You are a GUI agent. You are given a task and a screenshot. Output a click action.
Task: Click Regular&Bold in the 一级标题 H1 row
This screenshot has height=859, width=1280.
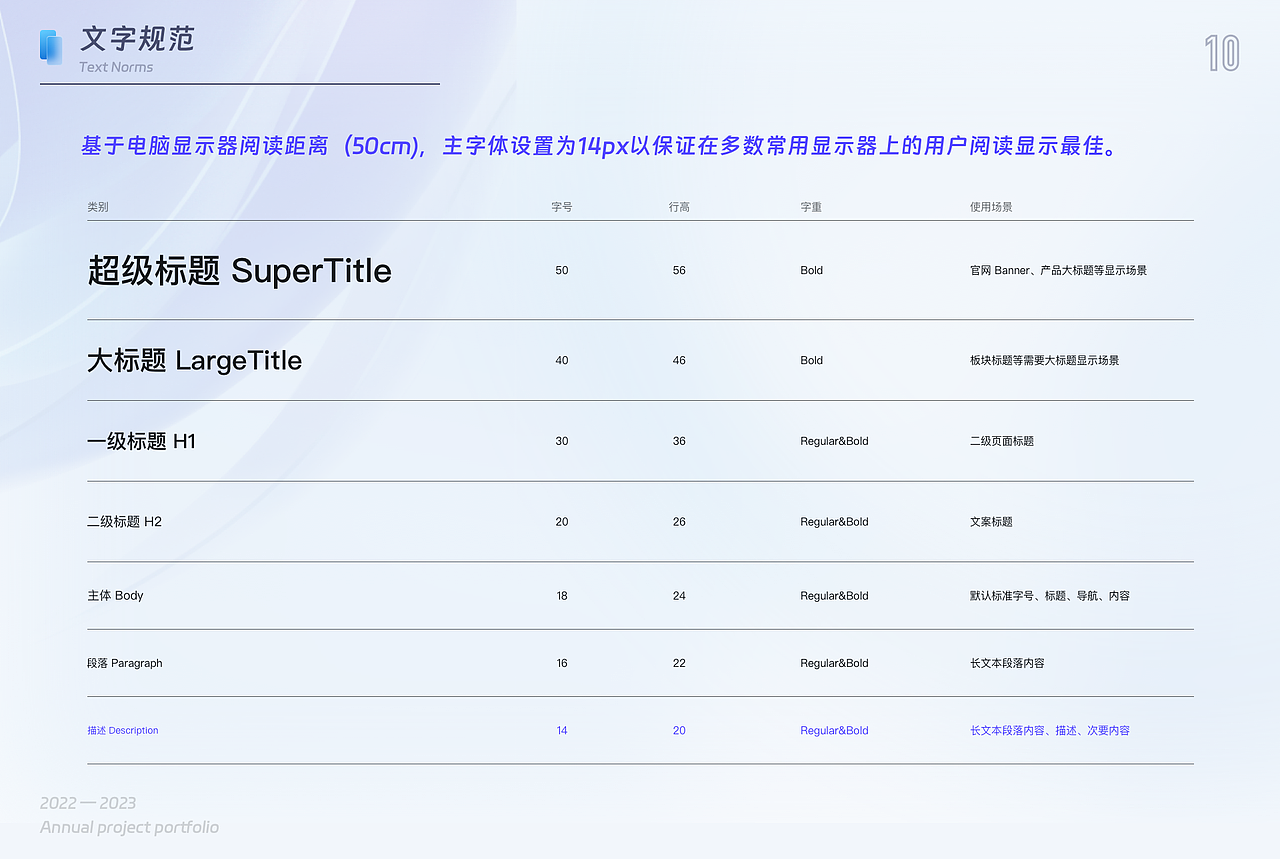pos(834,441)
